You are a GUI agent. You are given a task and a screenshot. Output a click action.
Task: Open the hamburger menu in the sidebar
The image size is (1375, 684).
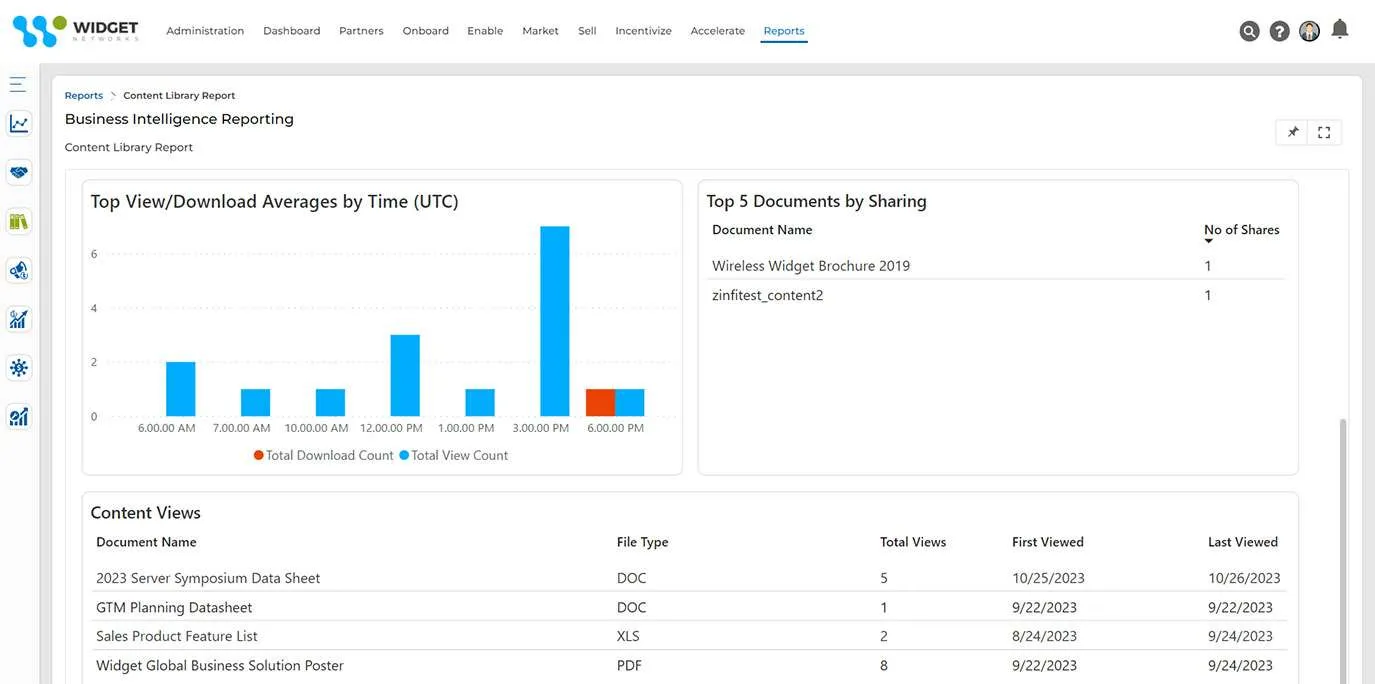coord(18,84)
